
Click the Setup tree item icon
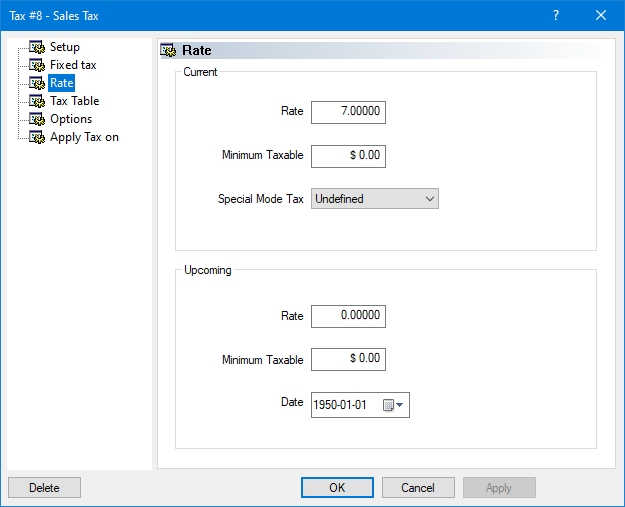tap(37, 47)
